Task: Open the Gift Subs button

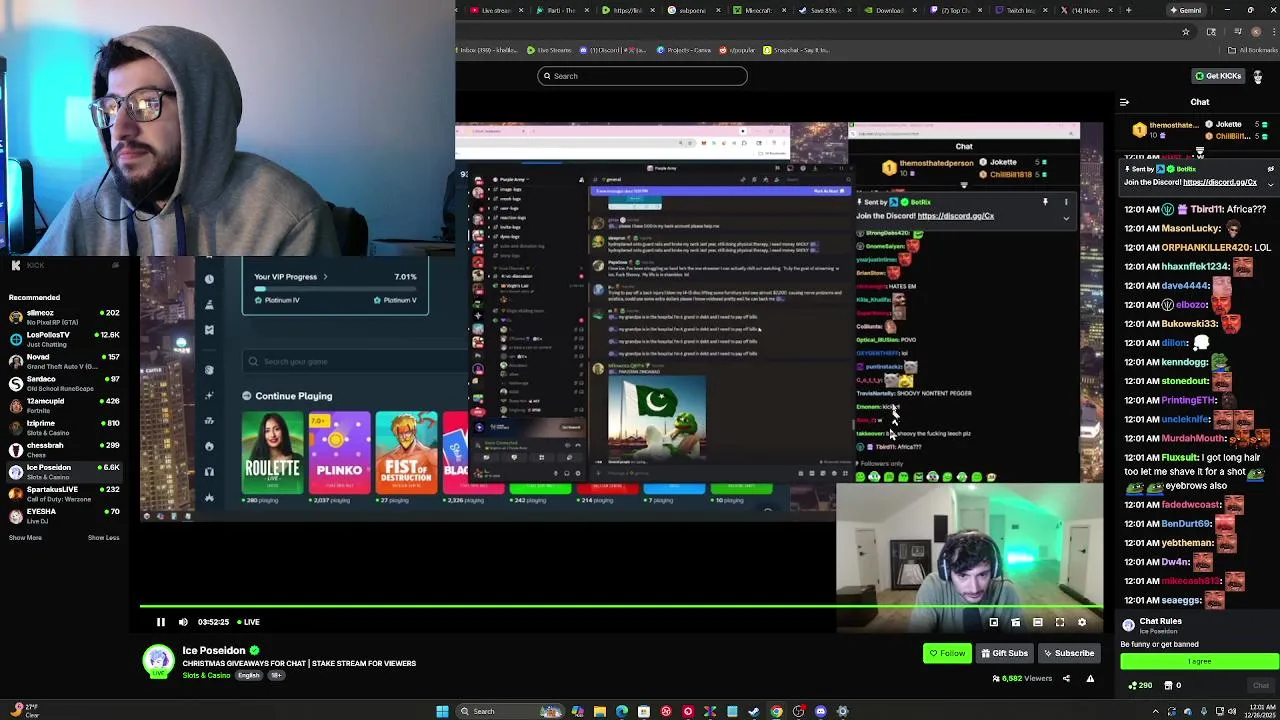Action: (1004, 653)
